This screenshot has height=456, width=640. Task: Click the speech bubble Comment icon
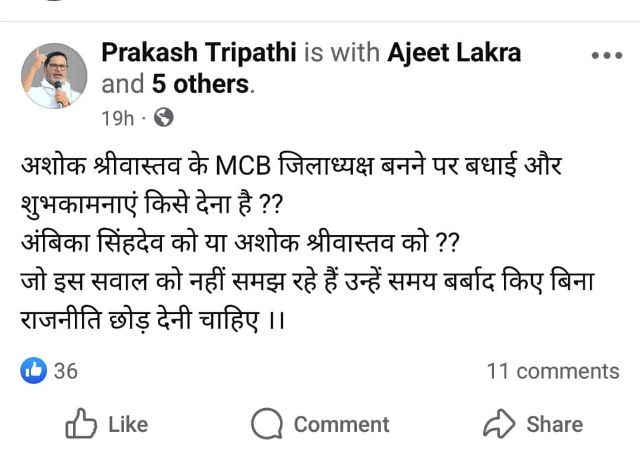click(267, 424)
